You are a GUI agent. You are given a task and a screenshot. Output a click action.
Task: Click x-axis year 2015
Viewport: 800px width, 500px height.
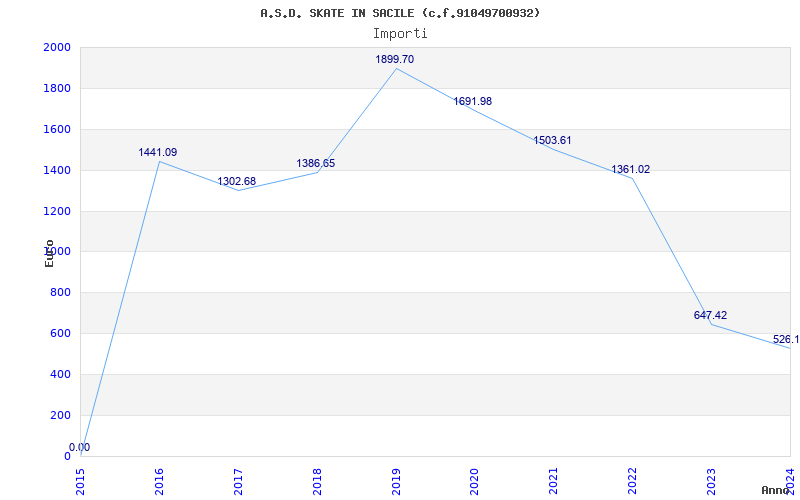coord(80,481)
